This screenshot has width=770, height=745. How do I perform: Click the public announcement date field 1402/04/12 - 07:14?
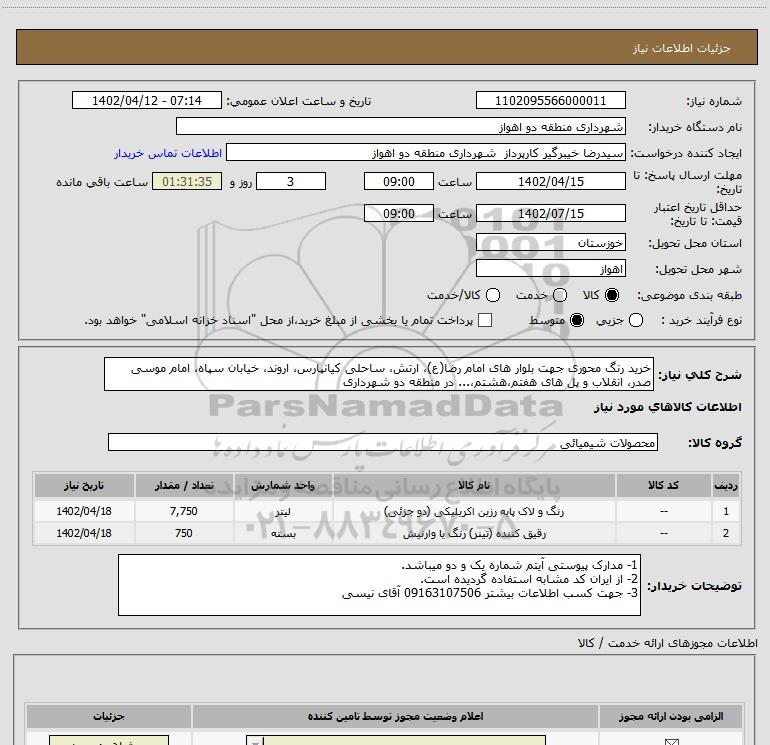click(147, 100)
